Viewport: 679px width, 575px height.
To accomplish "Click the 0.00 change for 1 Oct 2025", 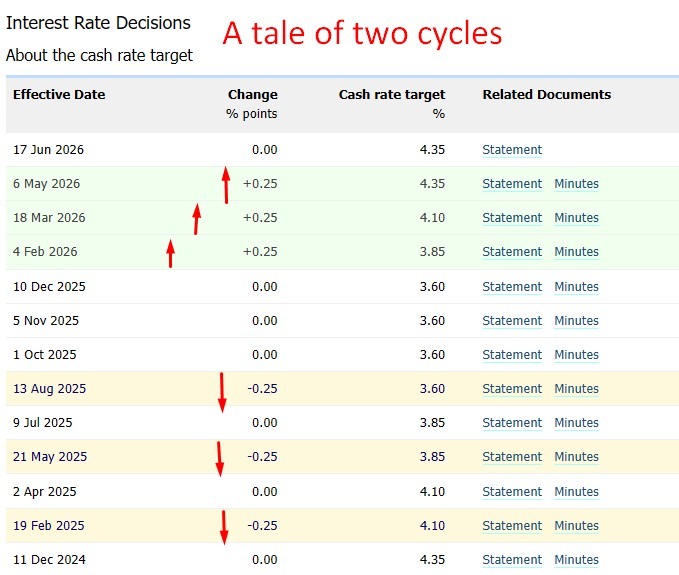I will point(265,355).
